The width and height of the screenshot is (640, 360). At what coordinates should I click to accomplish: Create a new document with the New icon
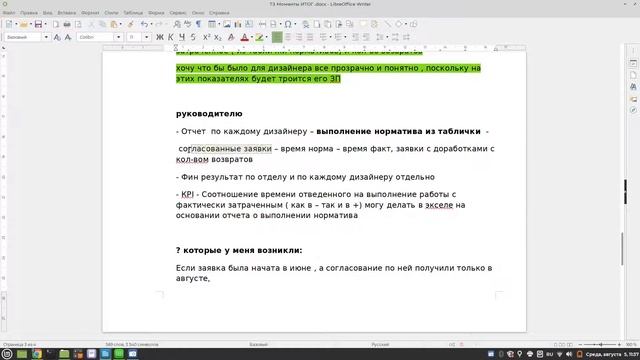click(x=9, y=24)
